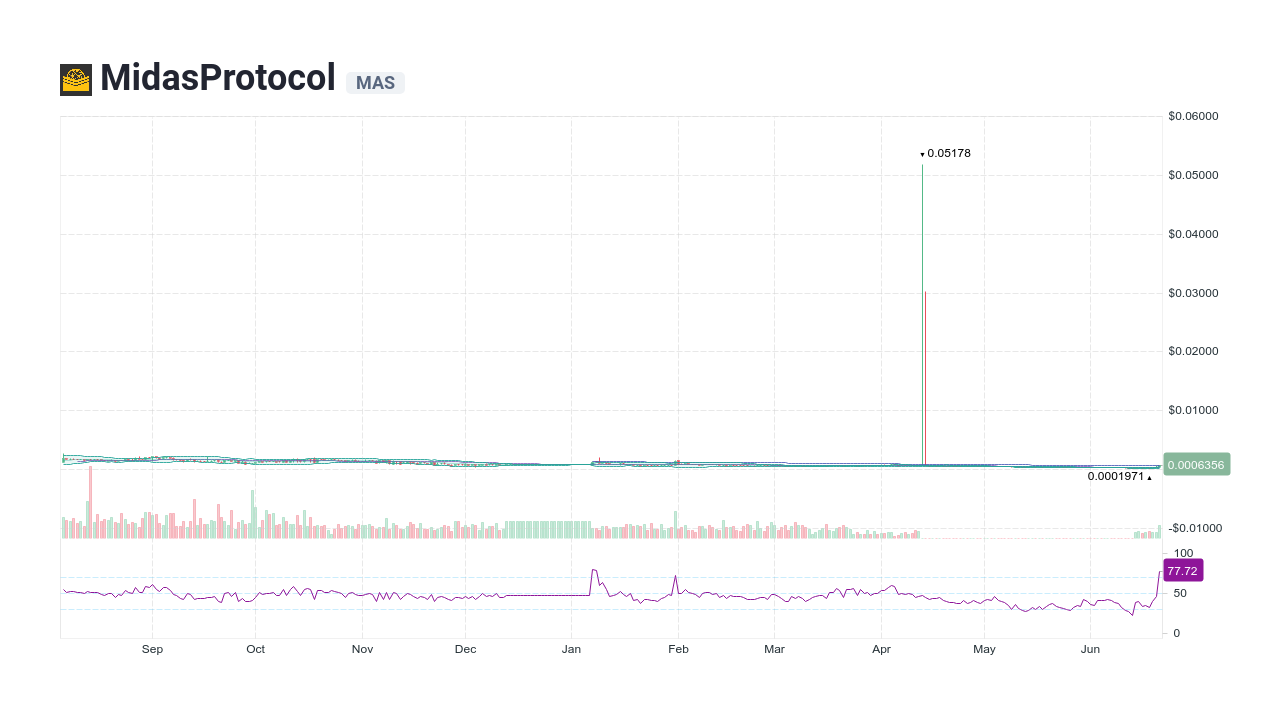
Task: Click the MAS ticker badge
Action: (x=375, y=83)
